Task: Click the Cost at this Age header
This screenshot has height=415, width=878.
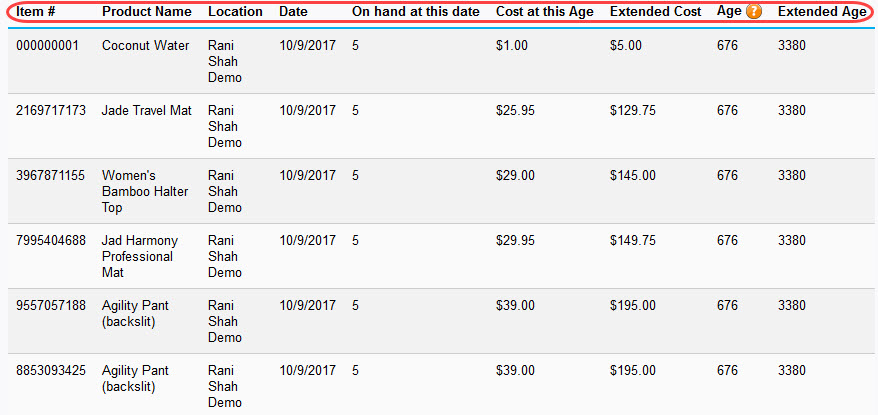Action: click(544, 12)
